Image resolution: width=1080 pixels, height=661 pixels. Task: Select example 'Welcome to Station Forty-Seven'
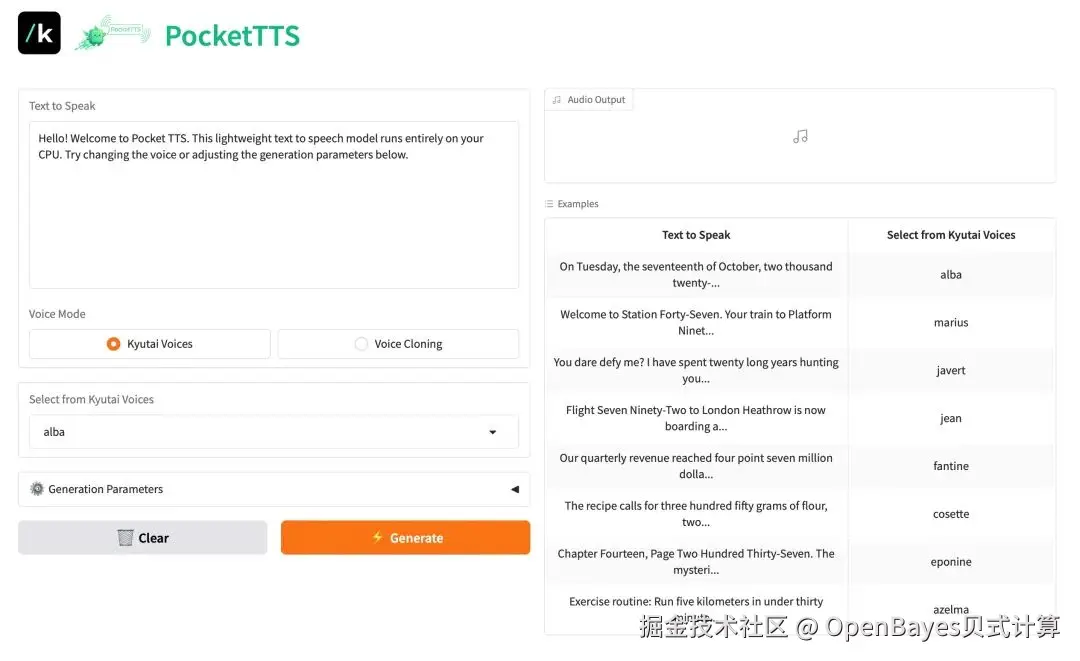tap(696, 322)
